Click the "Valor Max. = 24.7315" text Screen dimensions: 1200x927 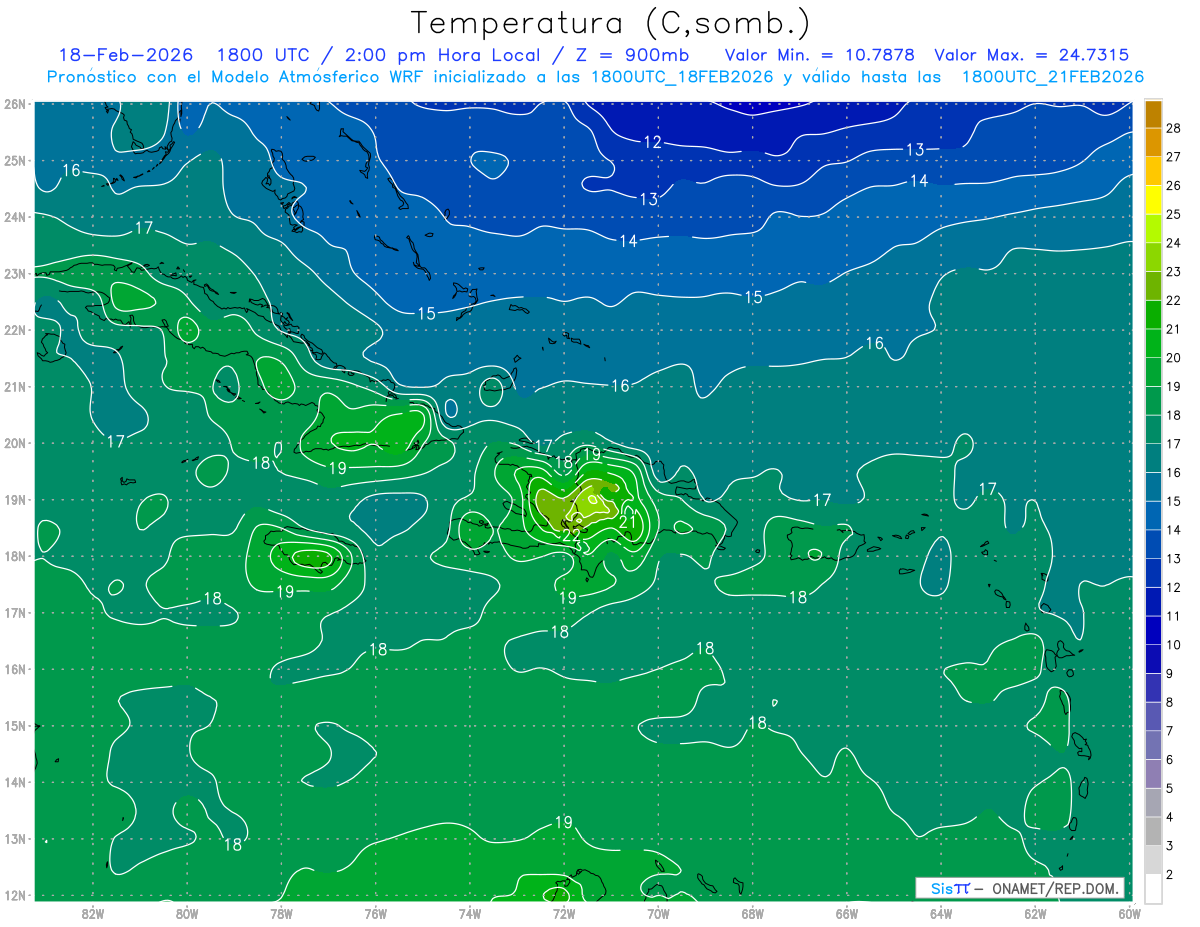pyautogui.click(x=1032, y=55)
